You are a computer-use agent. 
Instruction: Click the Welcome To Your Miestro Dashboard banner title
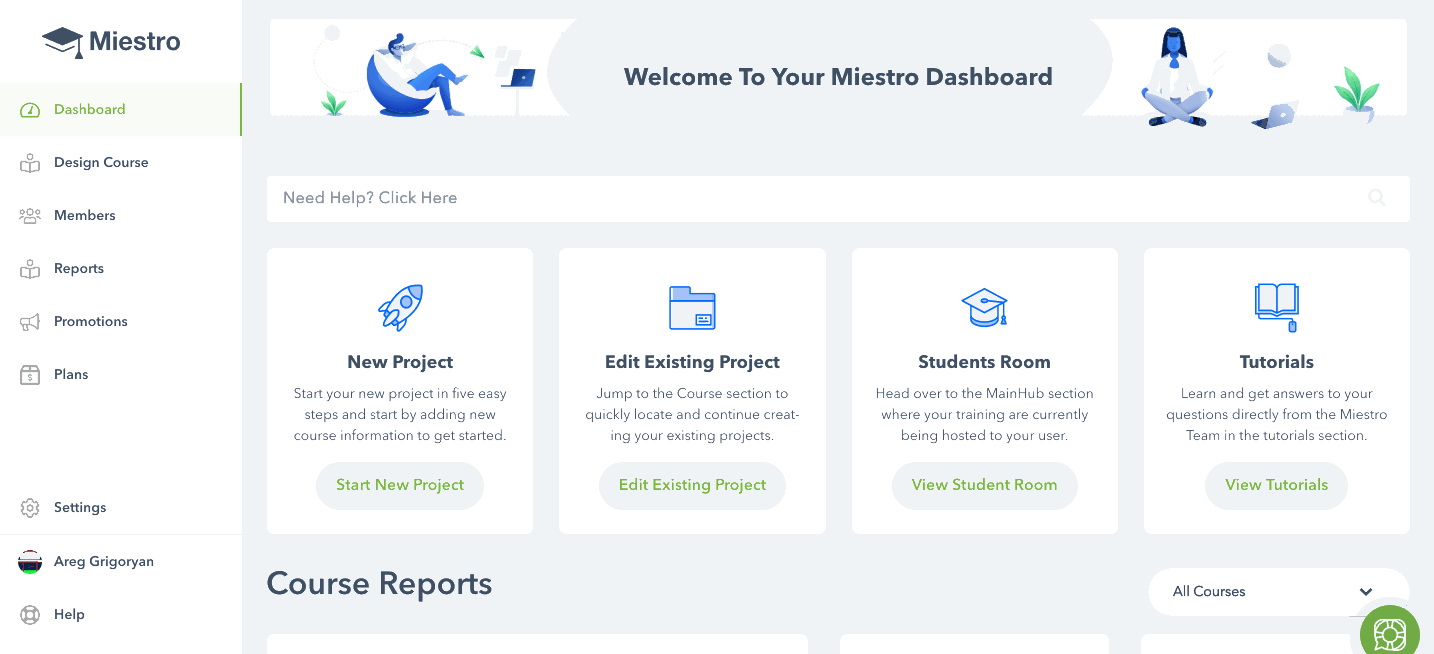click(838, 77)
